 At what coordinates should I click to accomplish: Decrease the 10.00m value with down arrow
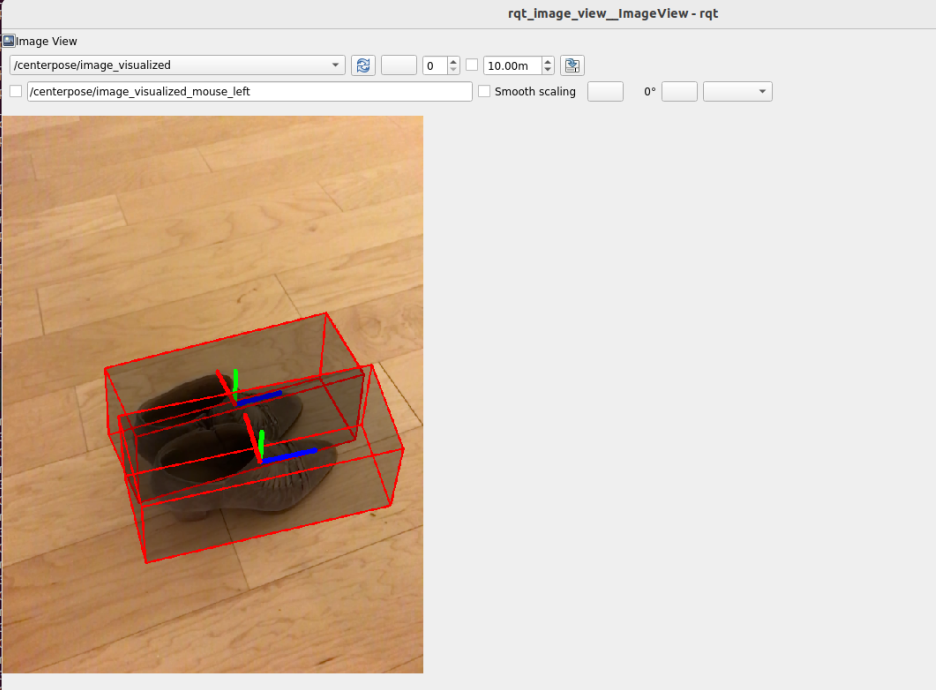click(547, 70)
